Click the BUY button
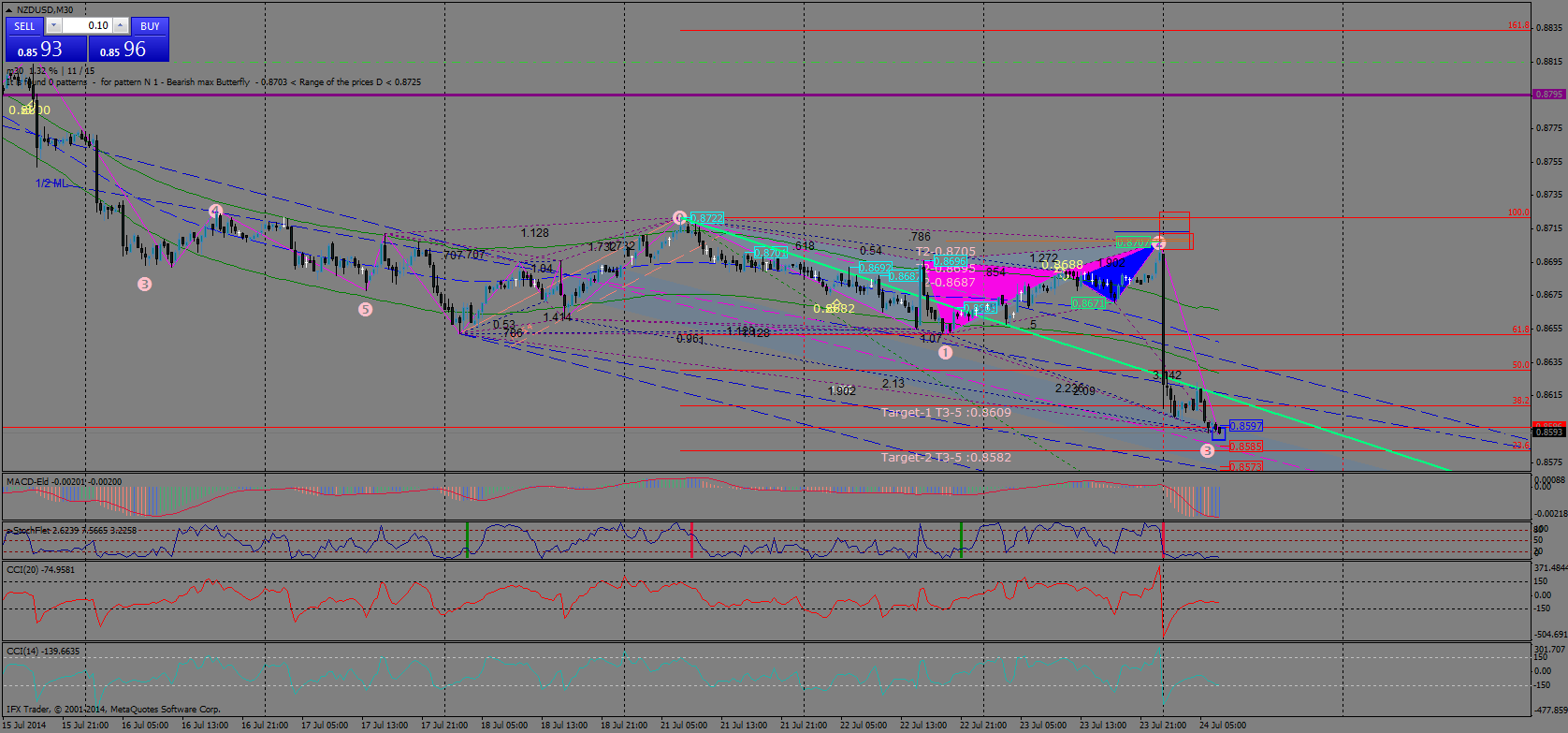 [x=150, y=26]
